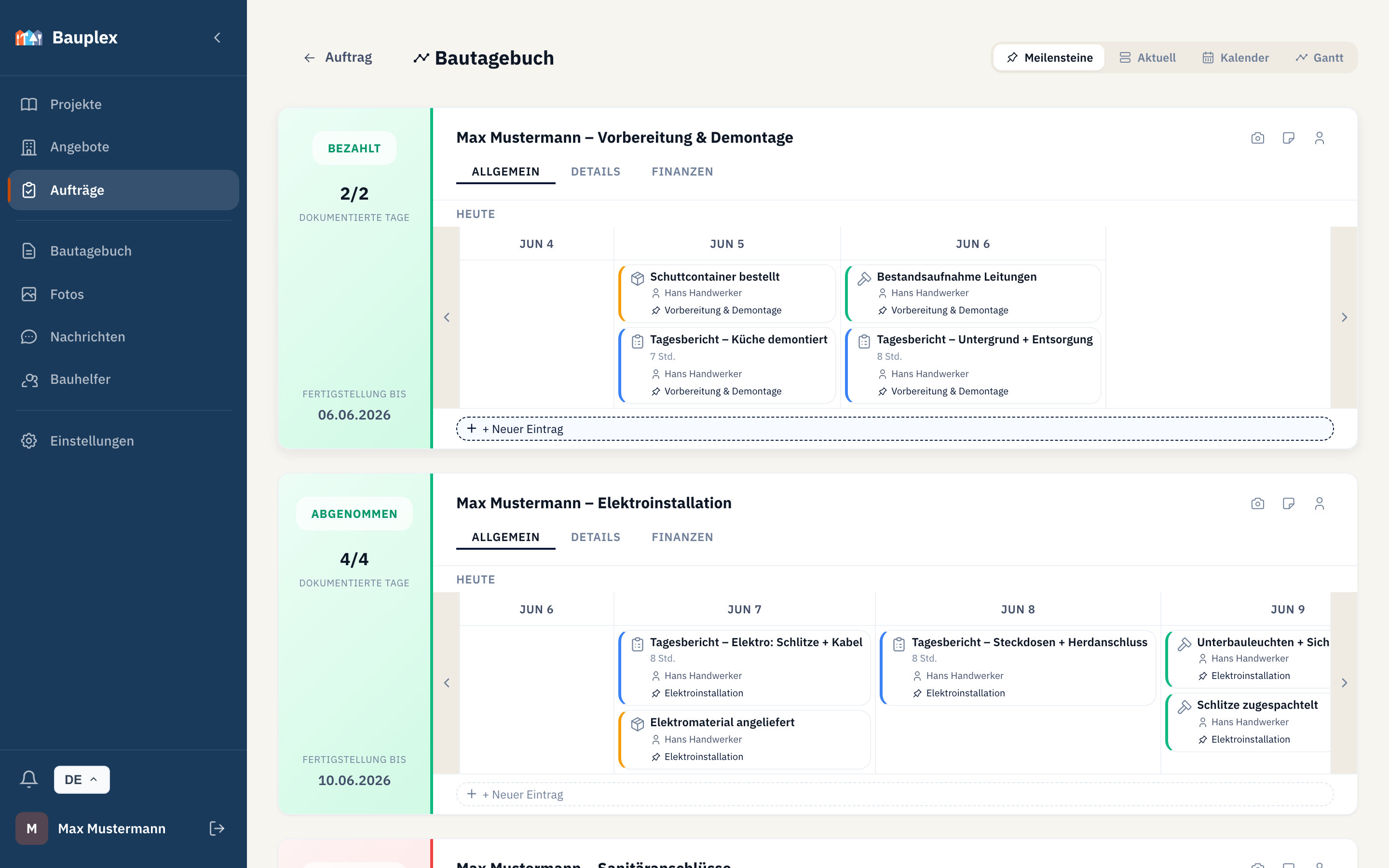Go back to Auftrag

[x=338, y=57]
